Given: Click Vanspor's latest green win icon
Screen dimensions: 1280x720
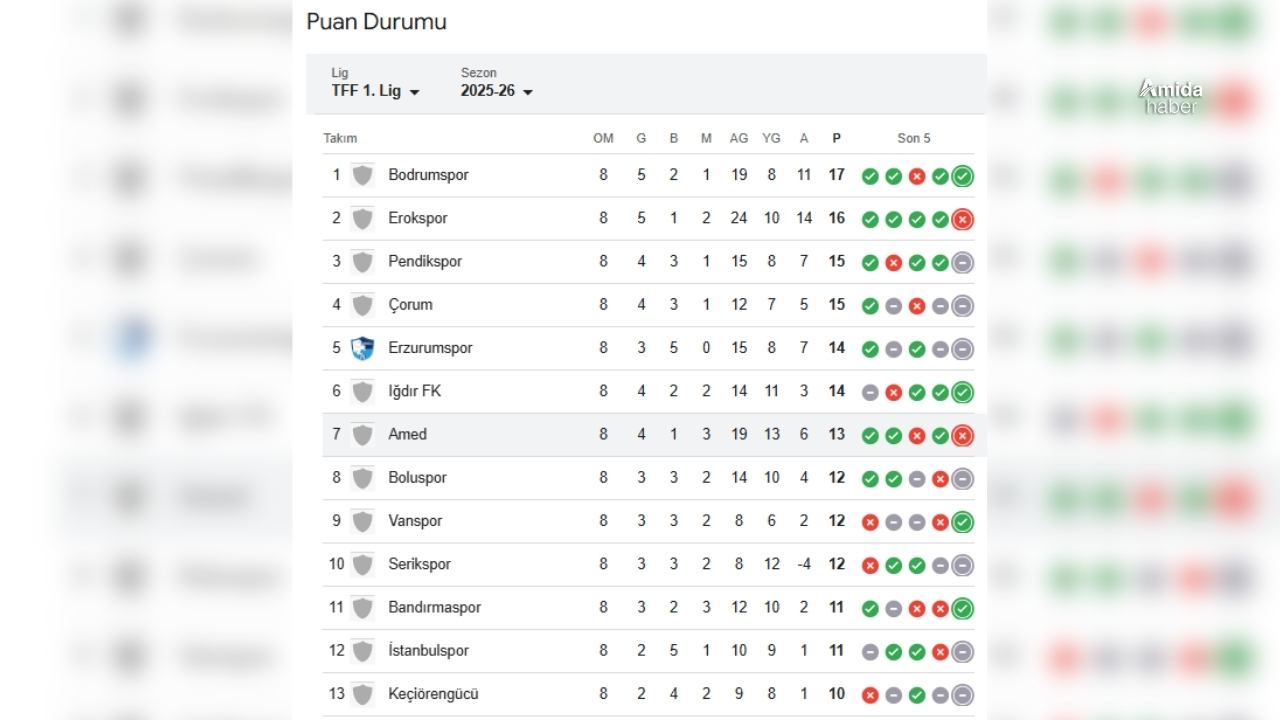Looking at the screenshot, I should [962, 521].
